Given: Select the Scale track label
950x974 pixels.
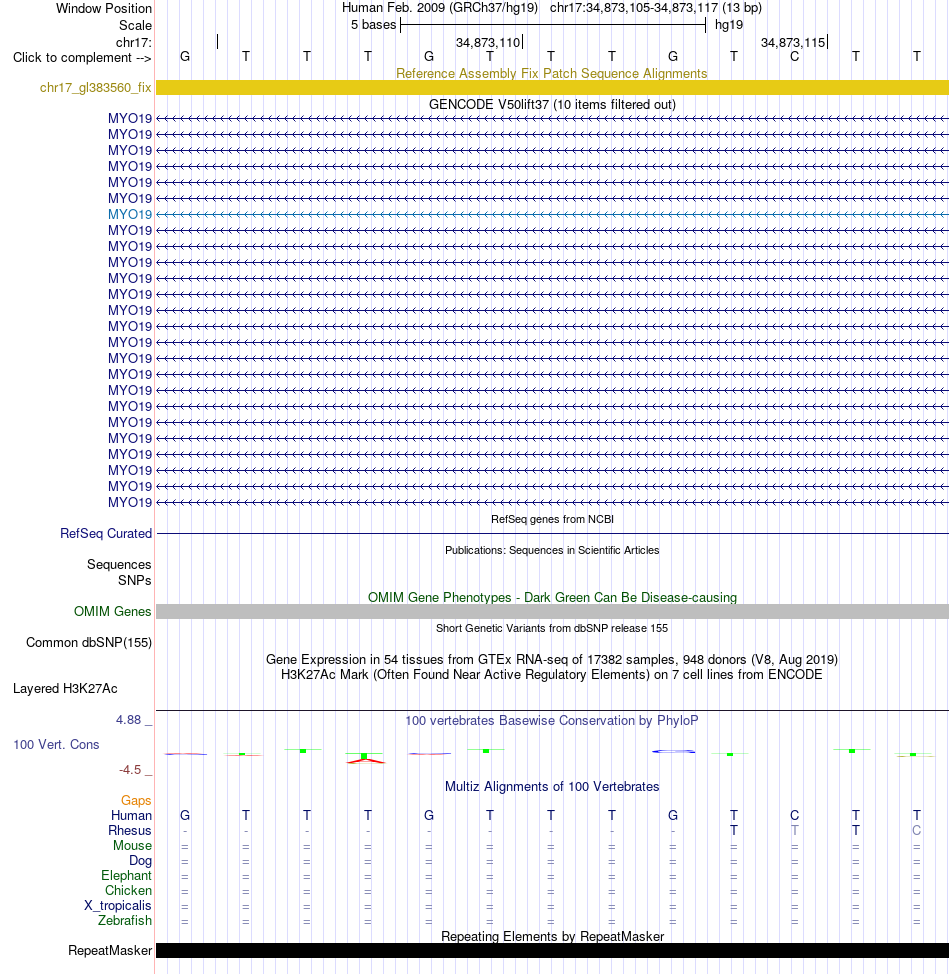Looking at the screenshot, I should coord(135,25).
